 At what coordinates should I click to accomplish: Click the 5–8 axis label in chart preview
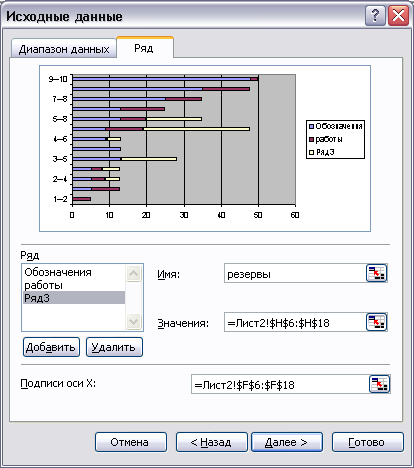[x=60, y=119]
